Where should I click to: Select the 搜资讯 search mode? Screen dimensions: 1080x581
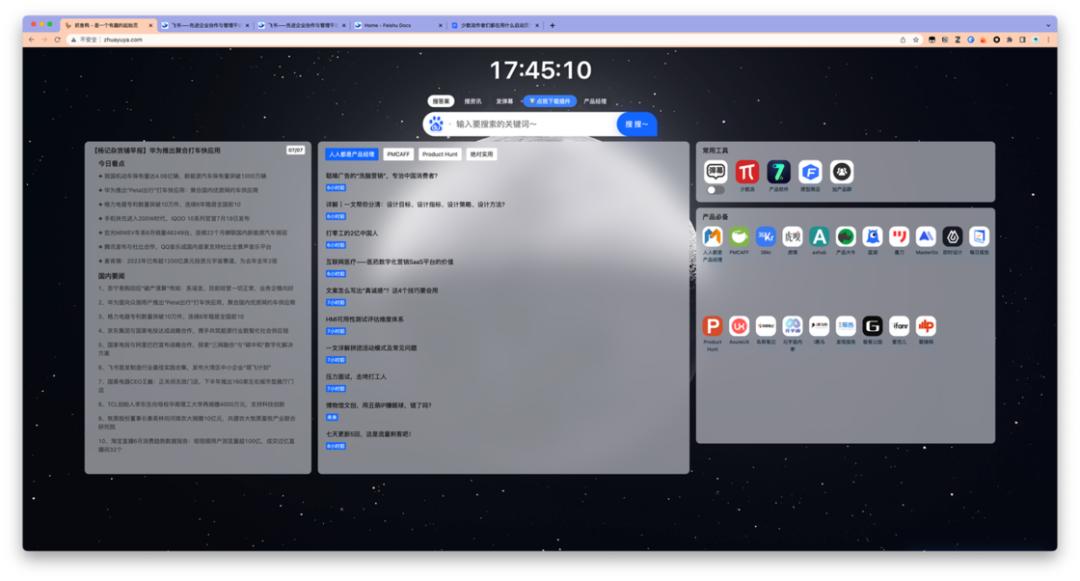[472, 101]
